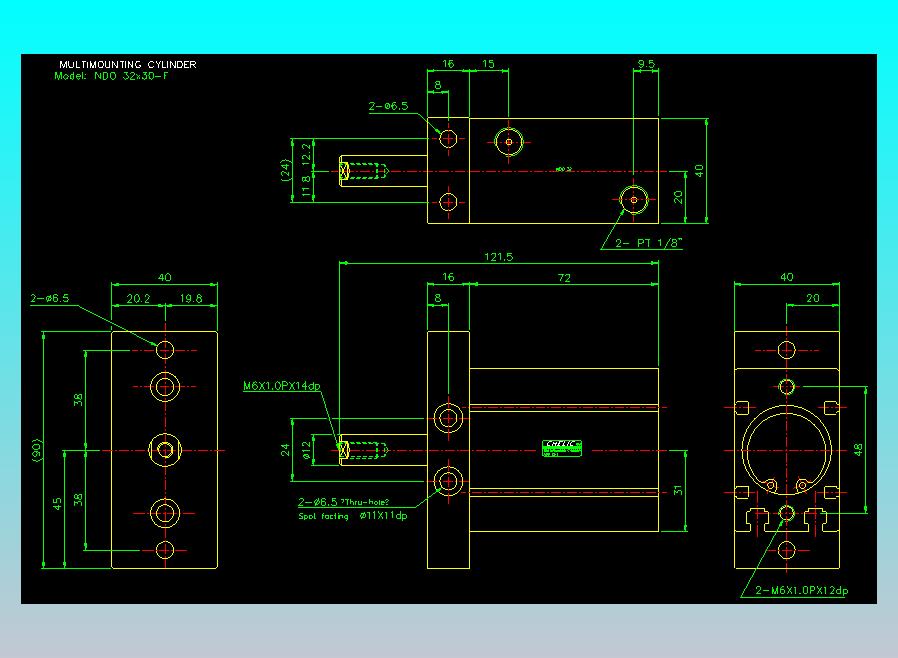Click the M6X1.0PX14dp thread callout

coord(281,385)
